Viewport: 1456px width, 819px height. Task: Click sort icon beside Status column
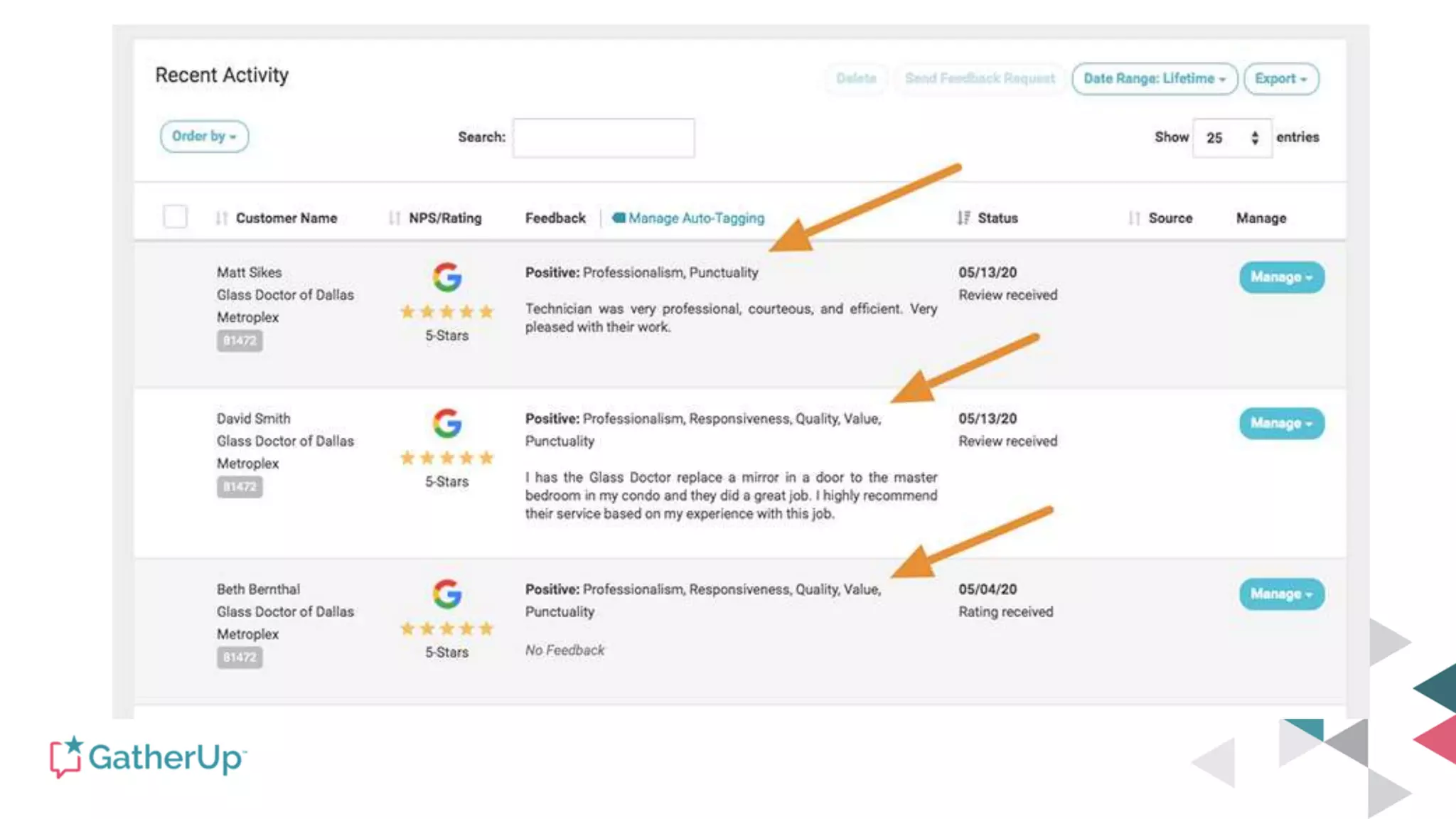[963, 218]
